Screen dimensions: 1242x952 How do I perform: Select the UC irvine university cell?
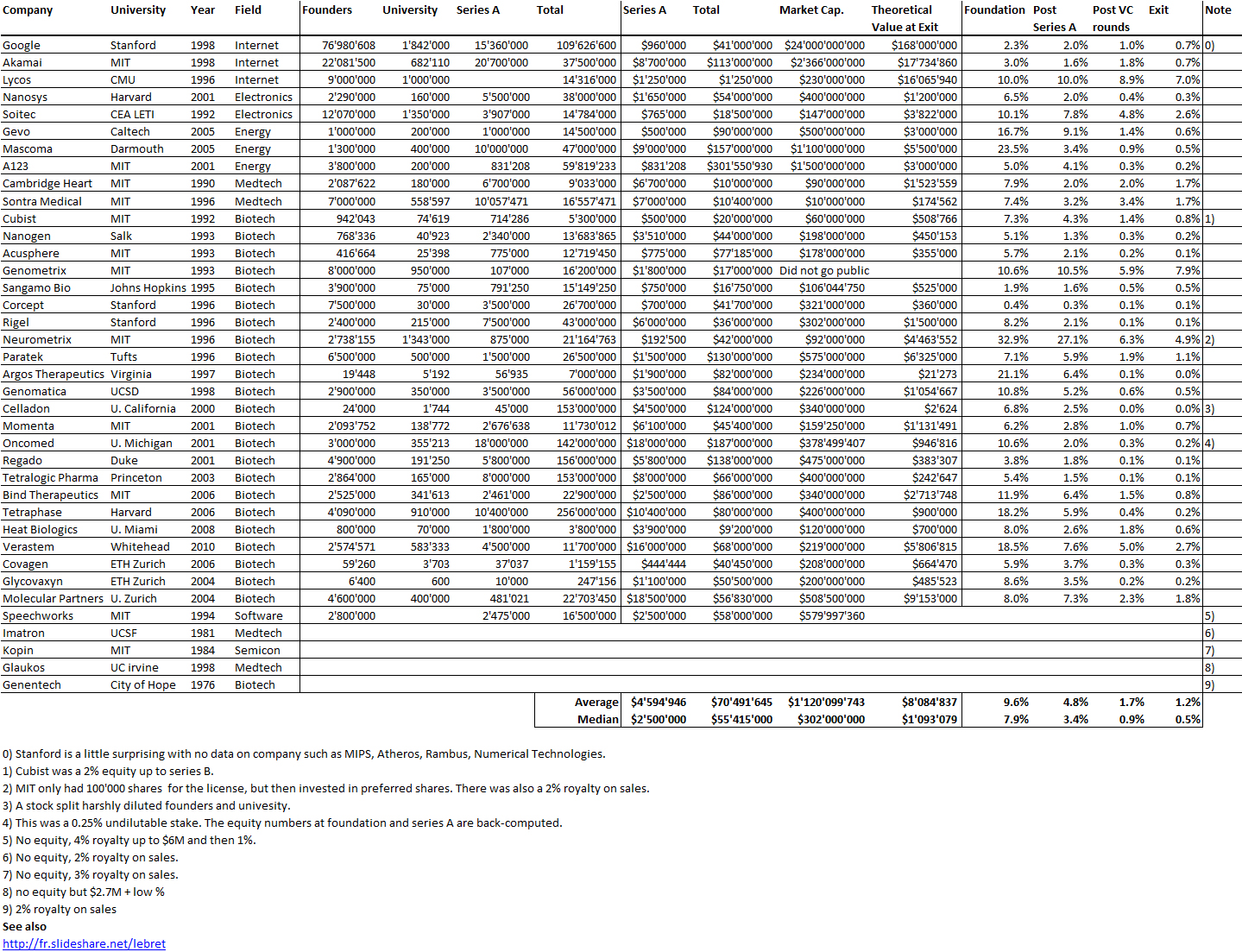pyautogui.click(x=135, y=667)
